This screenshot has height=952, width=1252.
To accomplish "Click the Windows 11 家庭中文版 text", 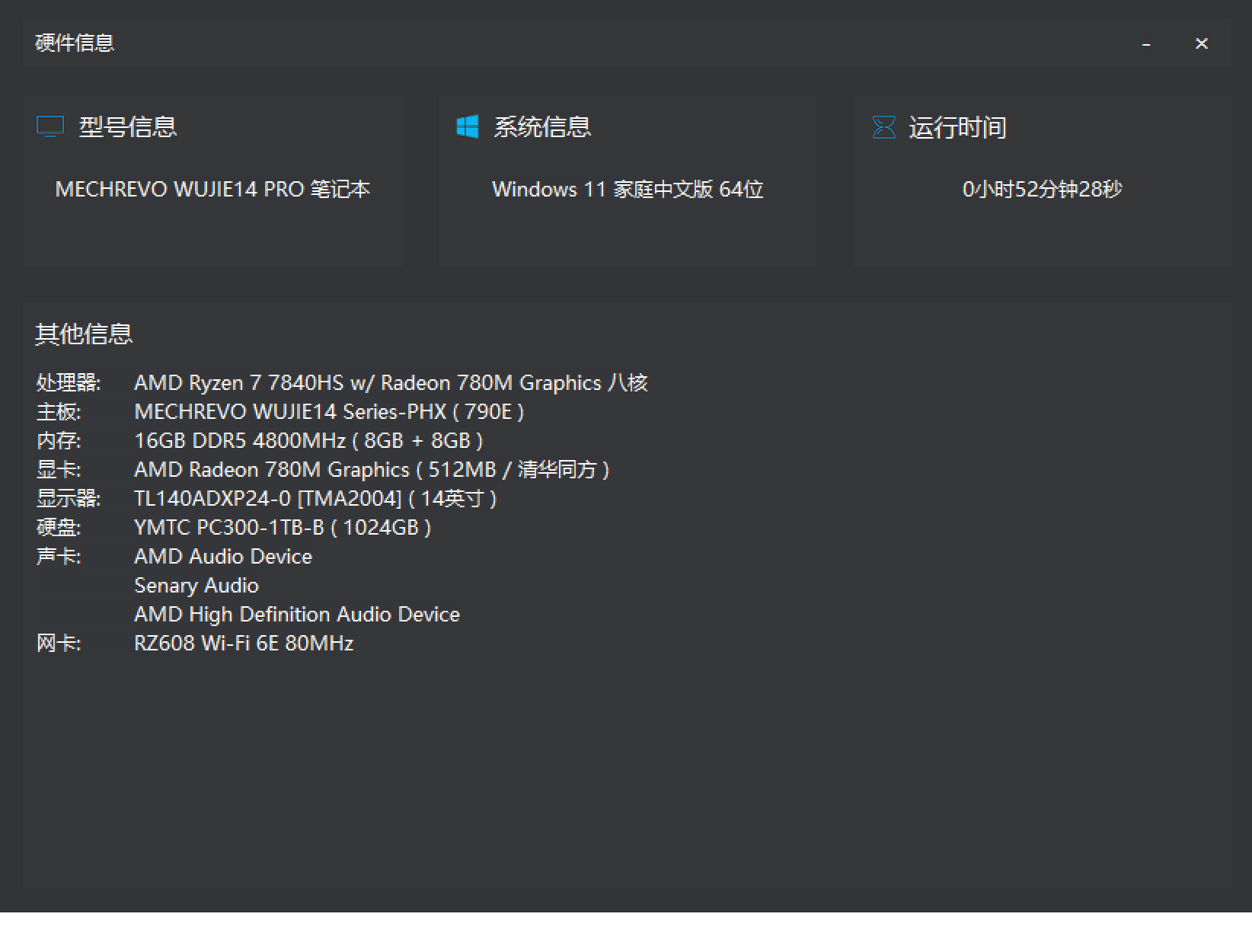I will 628,189.
